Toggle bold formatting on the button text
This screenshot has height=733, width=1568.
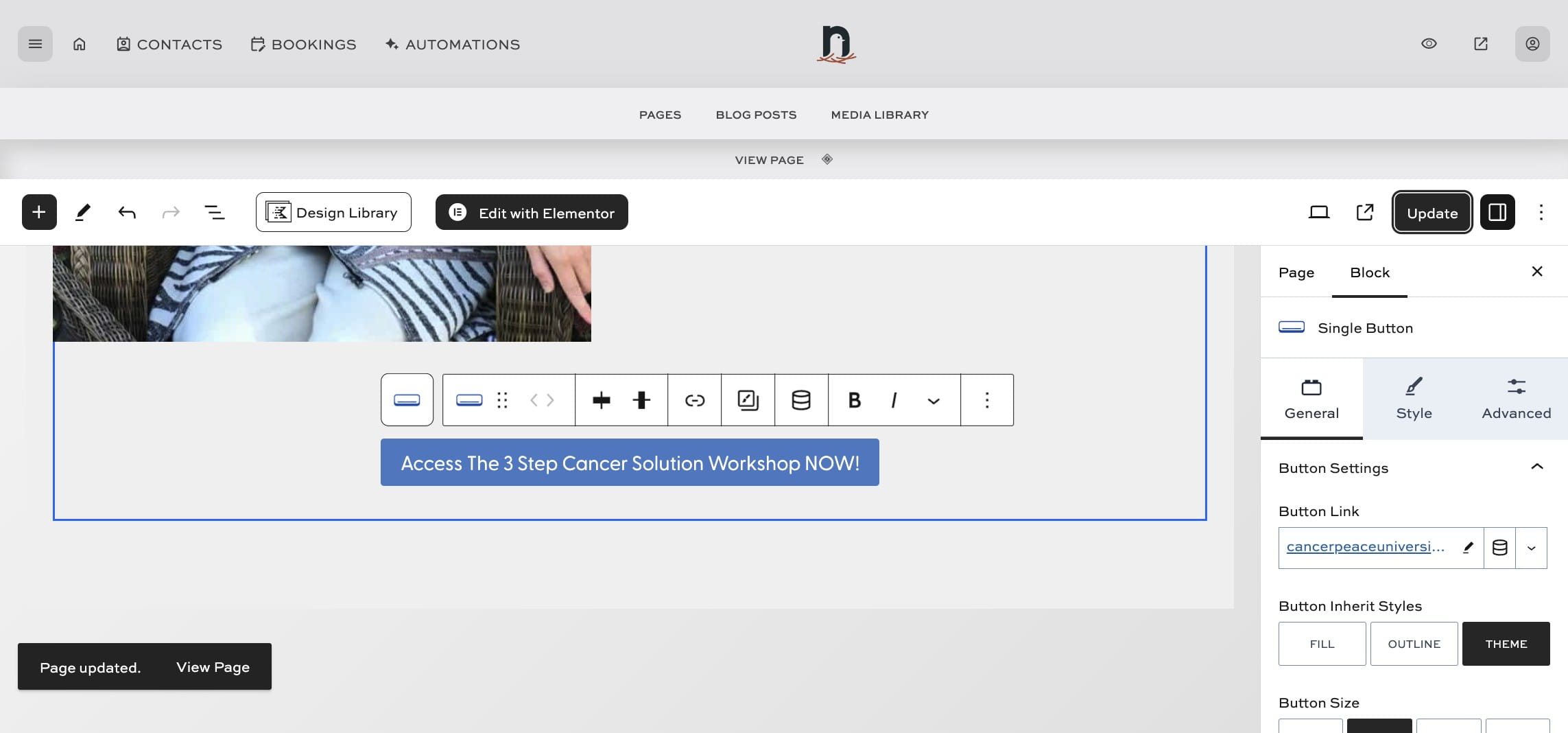point(854,399)
